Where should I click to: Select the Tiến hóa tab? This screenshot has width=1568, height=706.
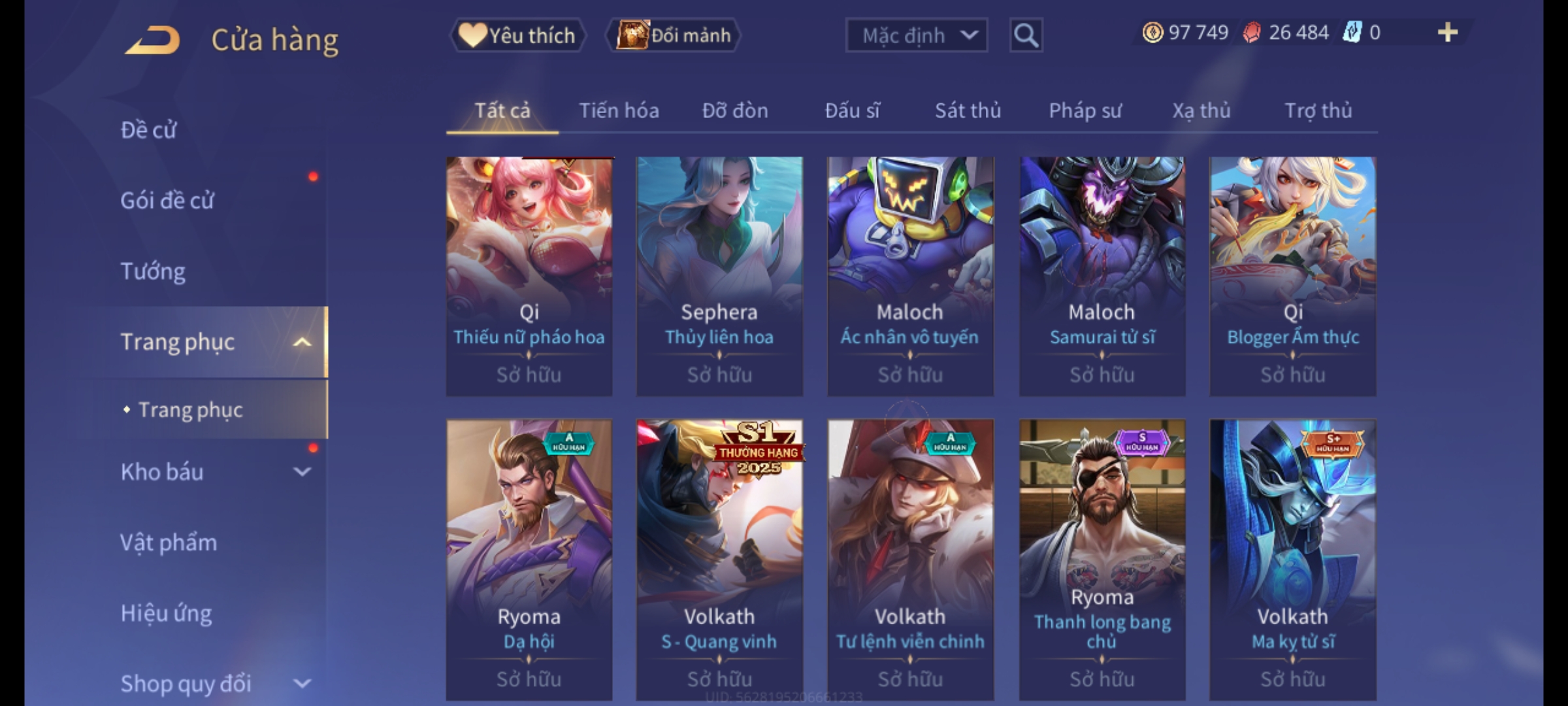(x=619, y=110)
